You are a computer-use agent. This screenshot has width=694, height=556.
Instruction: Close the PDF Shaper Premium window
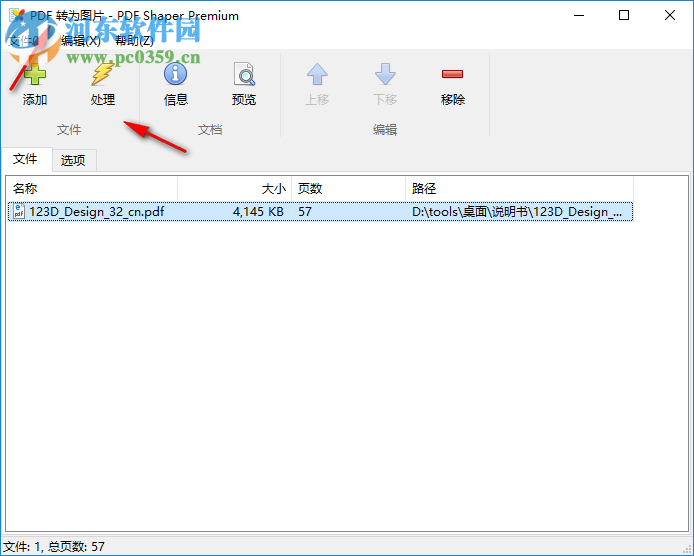670,15
